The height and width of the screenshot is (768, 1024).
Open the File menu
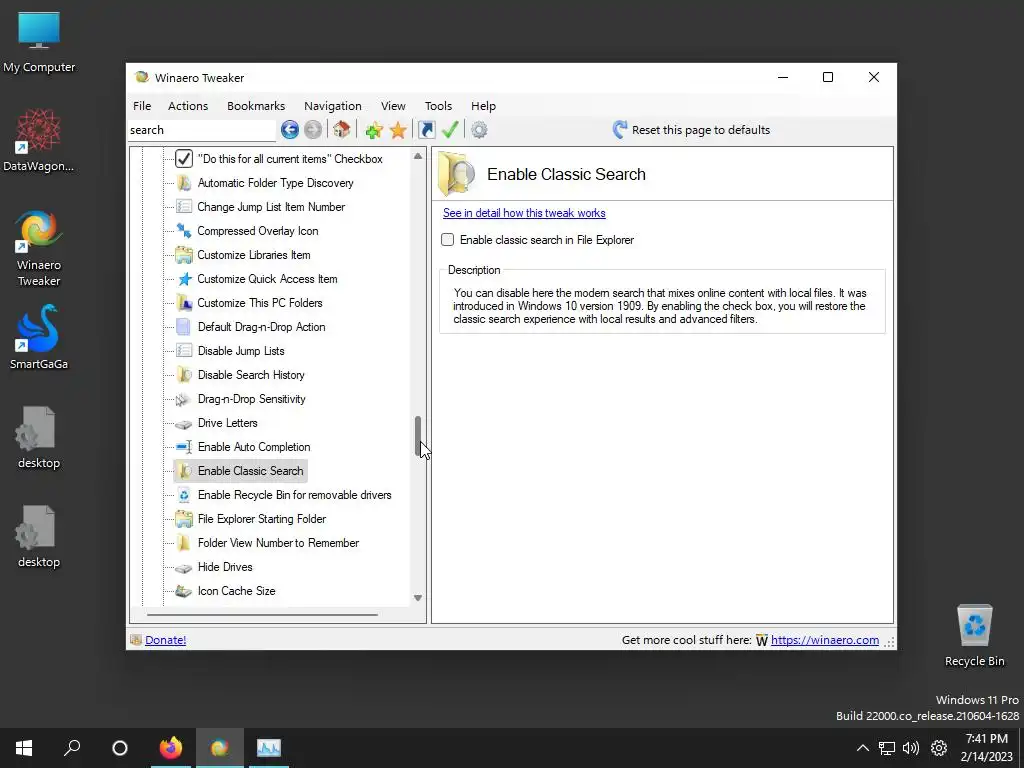[x=142, y=106]
